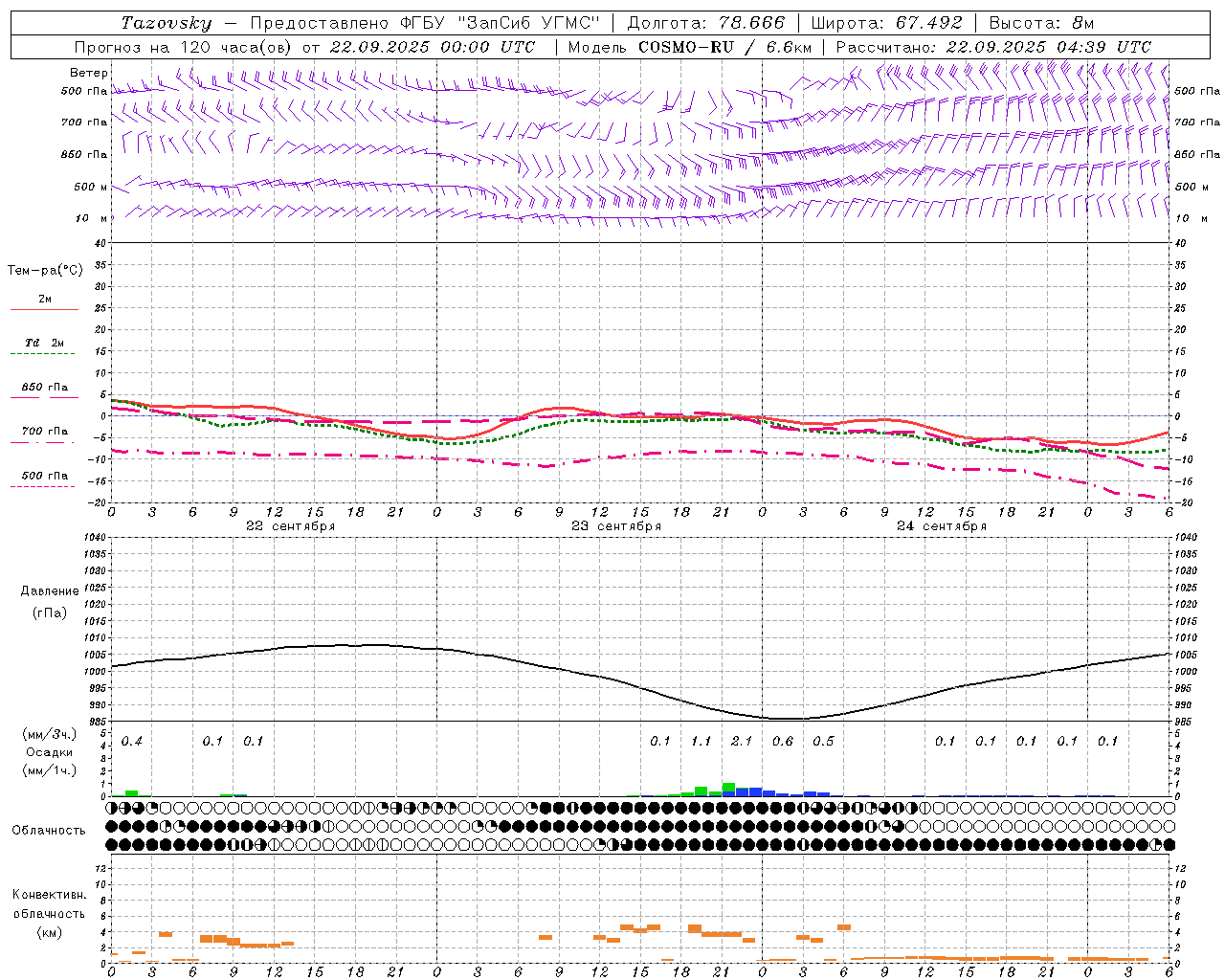Viewport: 1225px width, 980px height.
Task: Click the 2м temperature legend entry
Action: [x=45, y=300]
